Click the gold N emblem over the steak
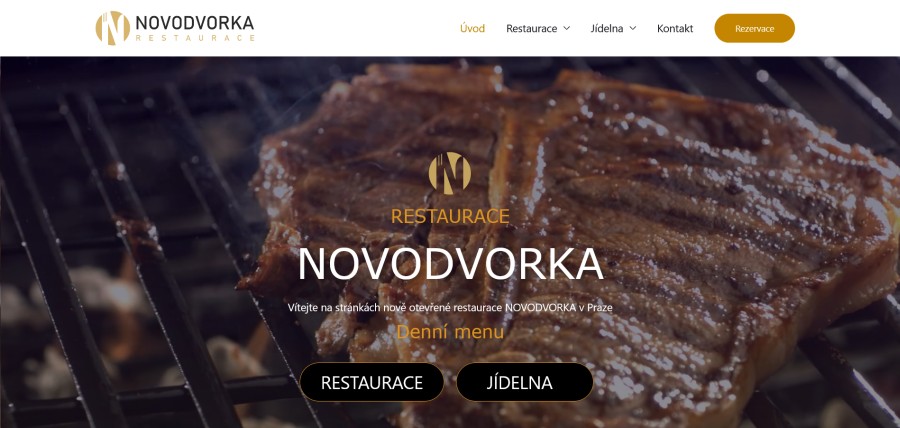The image size is (900, 428). (x=450, y=173)
